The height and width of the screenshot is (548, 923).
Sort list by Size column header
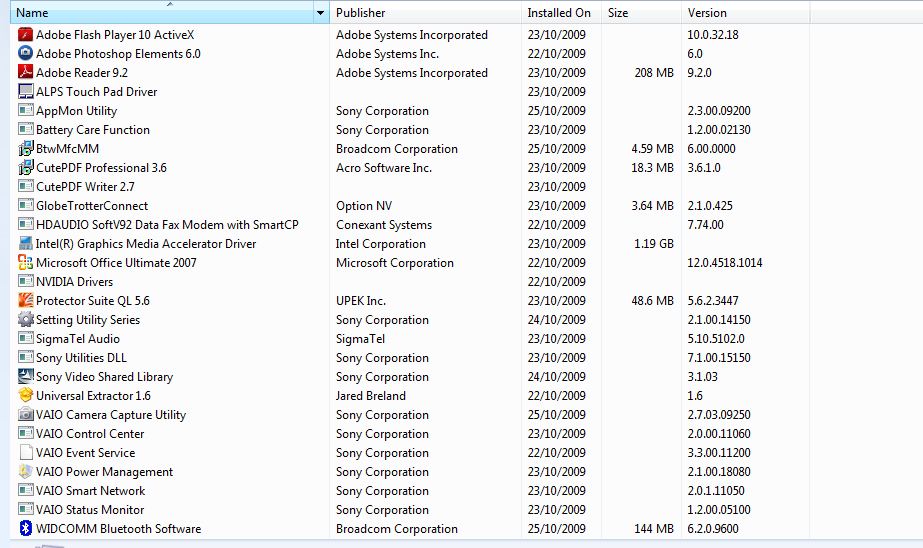click(x=641, y=13)
